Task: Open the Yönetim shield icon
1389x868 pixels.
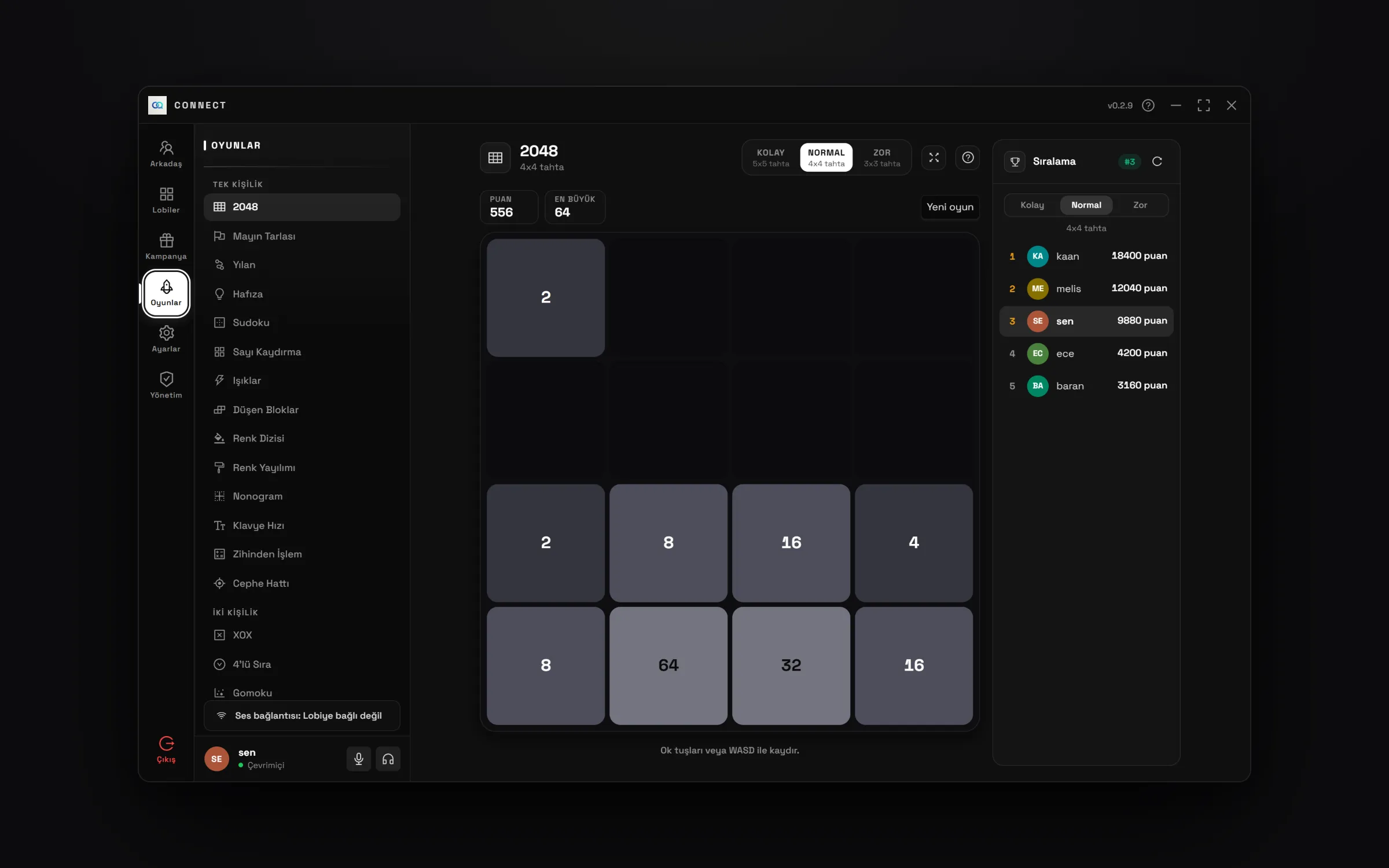Action: 166,385
